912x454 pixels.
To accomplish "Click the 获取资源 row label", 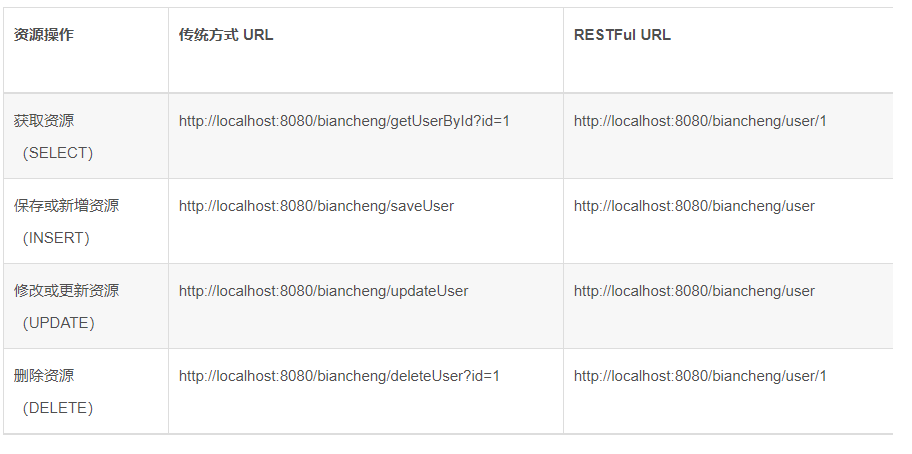I will (x=43, y=121).
